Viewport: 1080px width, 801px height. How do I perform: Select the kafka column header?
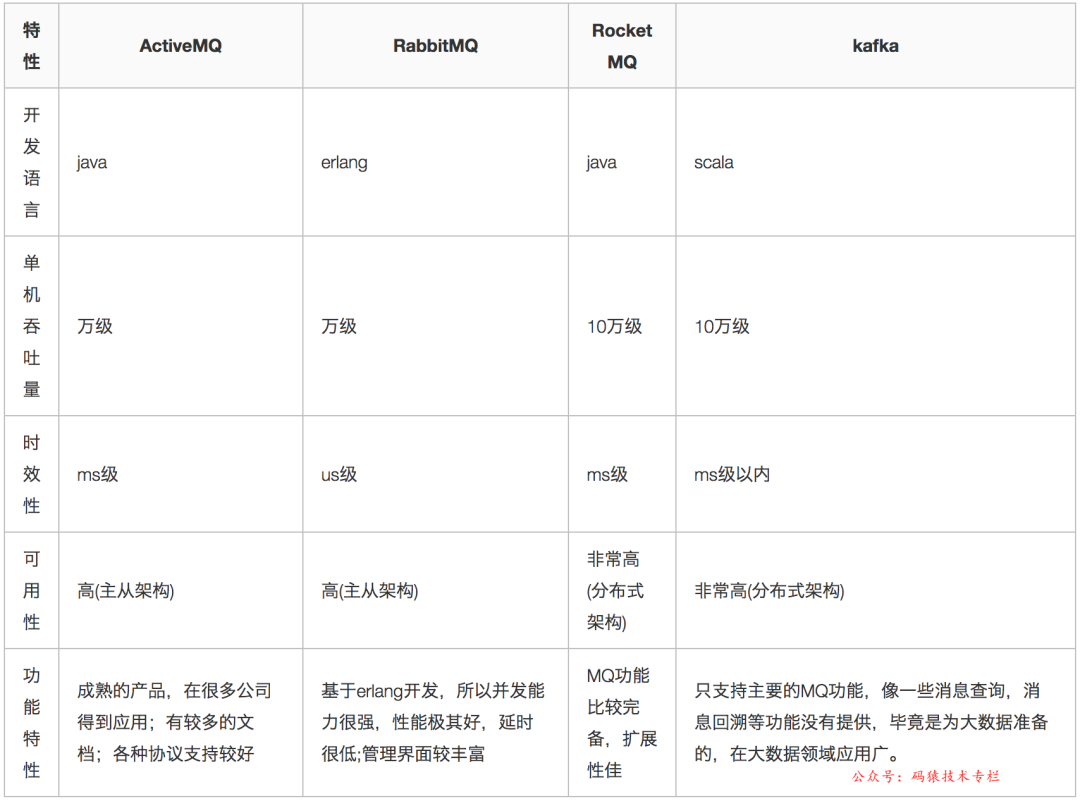[x=874, y=46]
